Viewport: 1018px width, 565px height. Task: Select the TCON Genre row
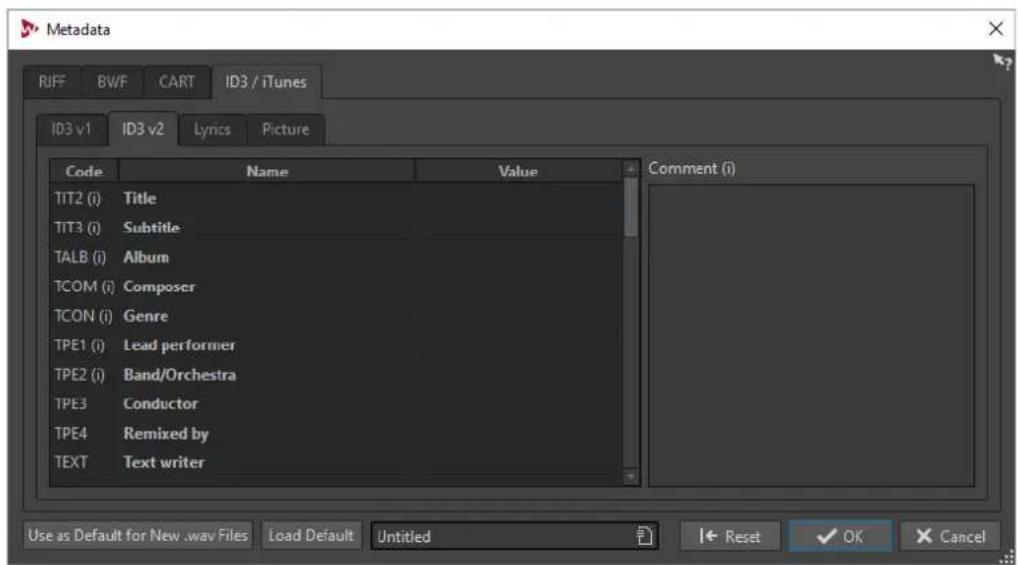click(x=336, y=316)
